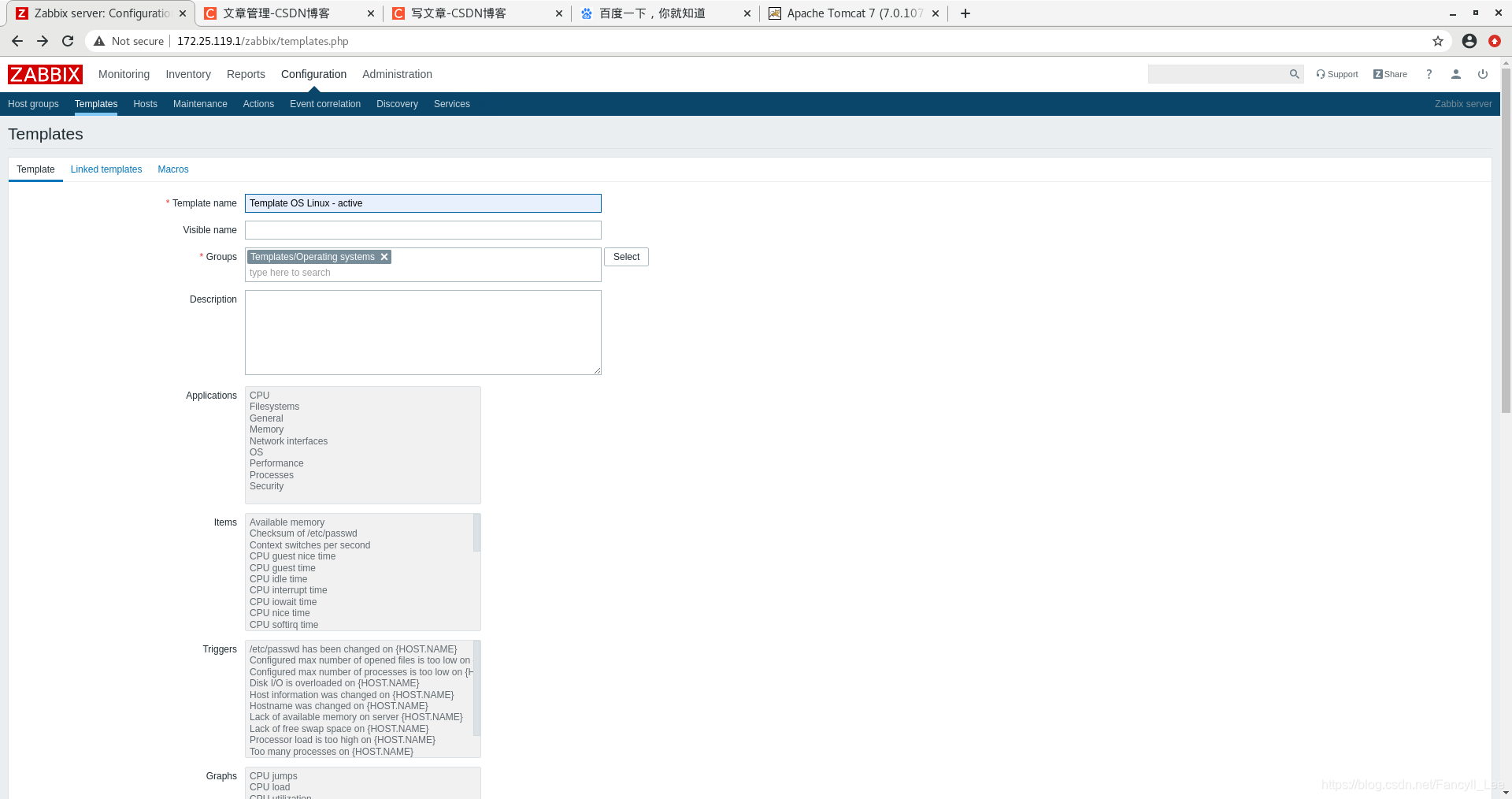This screenshot has width=1512, height=799.
Task: Go to Hosts submenu
Action: click(x=145, y=104)
